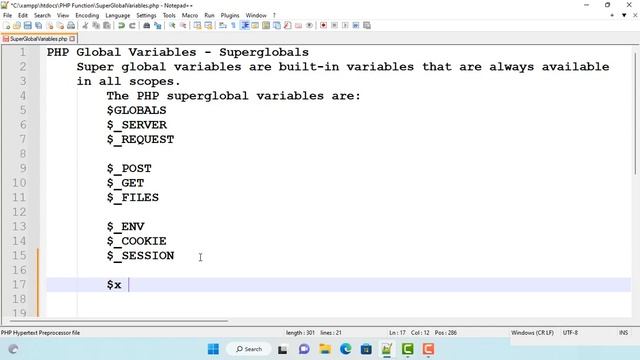Save the recorded macro icon
Viewport: 640px width, 360px height.
367,25
